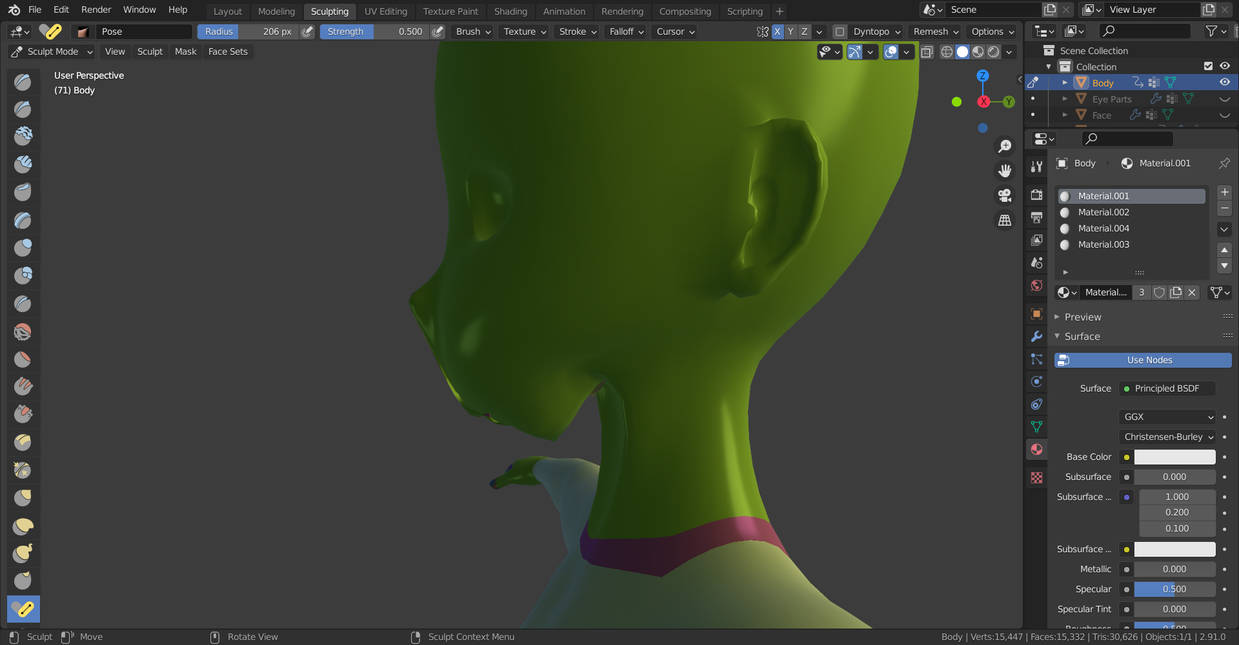Click the Use Nodes button
The height and width of the screenshot is (645, 1239).
coord(1143,360)
